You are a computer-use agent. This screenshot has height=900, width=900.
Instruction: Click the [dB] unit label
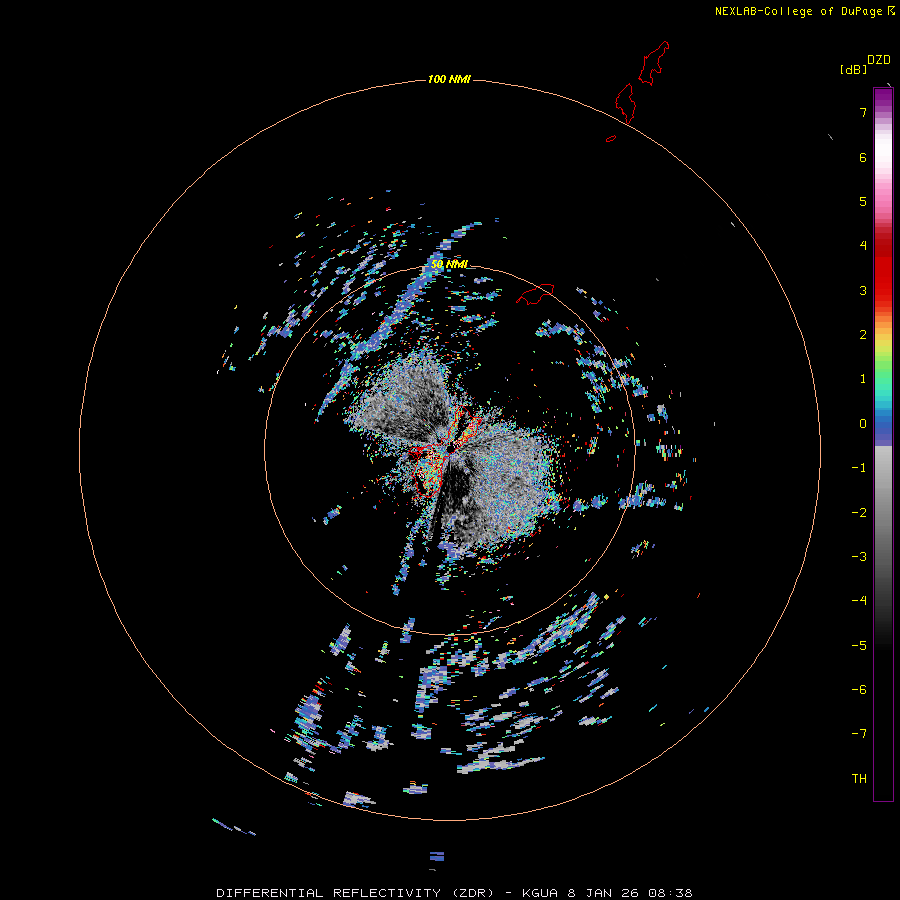point(854,69)
